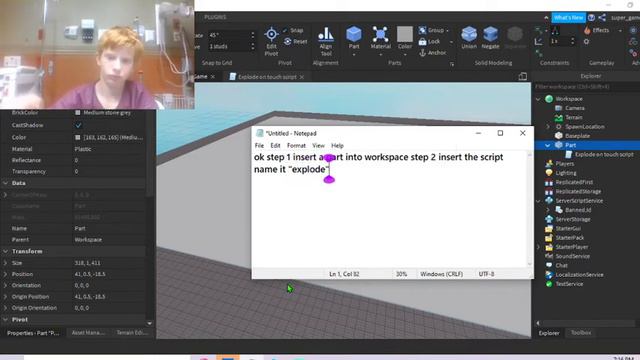Screen dimensions: 640x360
Task: Open Notepad Edit menu
Action: [275, 146]
